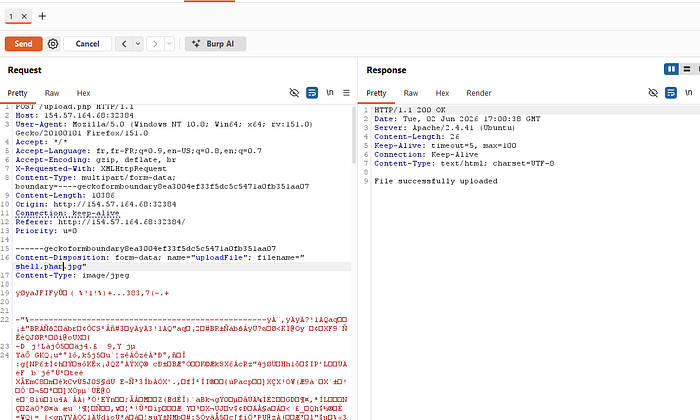
Task: Switch Request view to Hex tab
Action: pyautogui.click(x=83, y=93)
